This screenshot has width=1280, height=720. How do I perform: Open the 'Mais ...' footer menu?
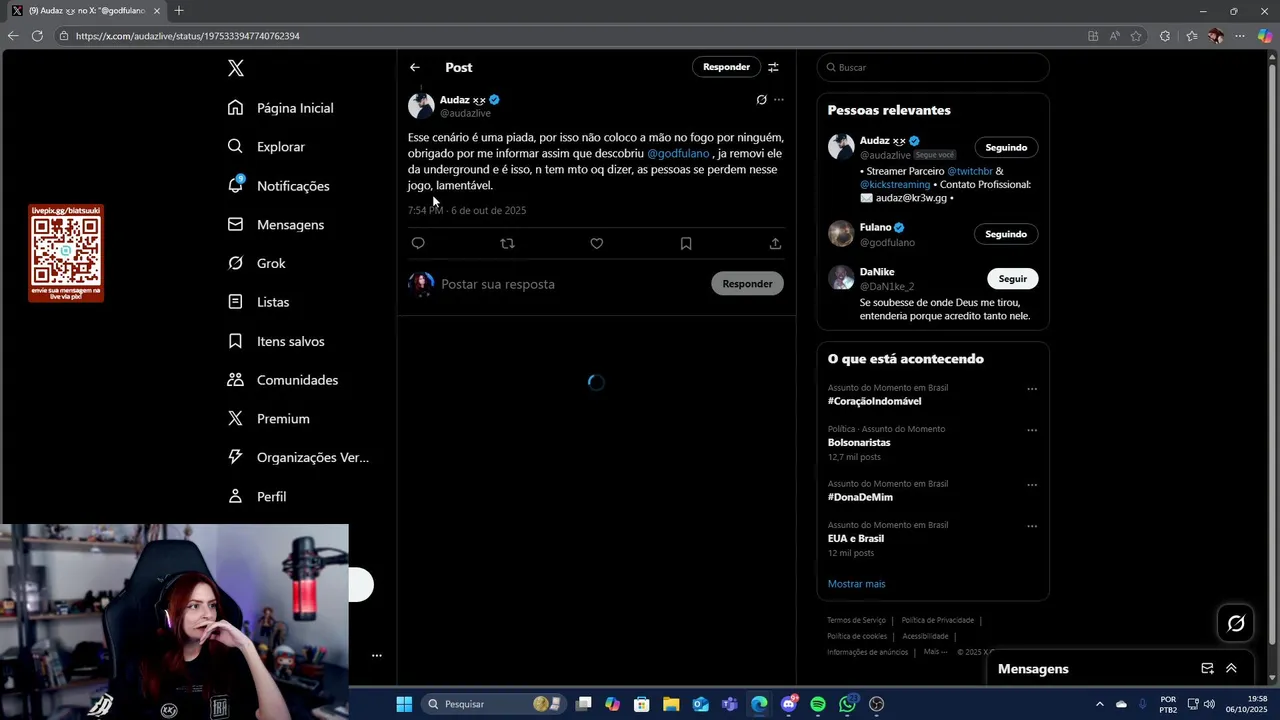pyautogui.click(x=936, y=652)
